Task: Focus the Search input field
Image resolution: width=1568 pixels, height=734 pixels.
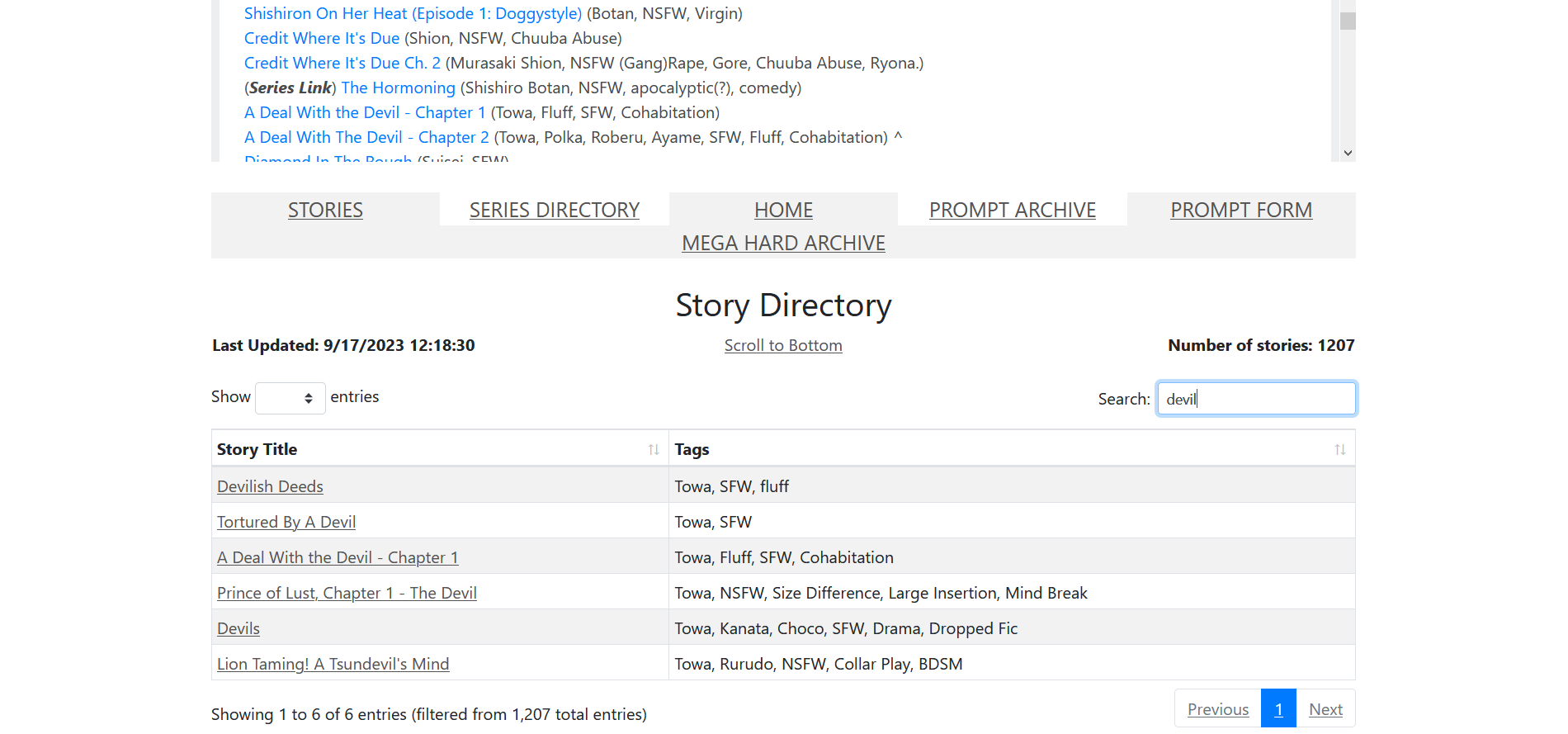Action: click(x=1255, y=399)
